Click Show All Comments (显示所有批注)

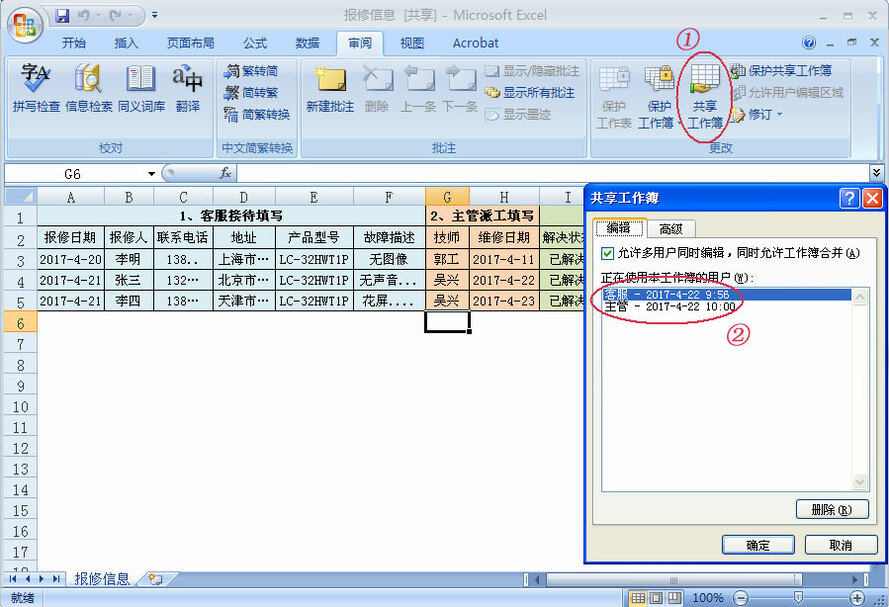tap(531, 93)
